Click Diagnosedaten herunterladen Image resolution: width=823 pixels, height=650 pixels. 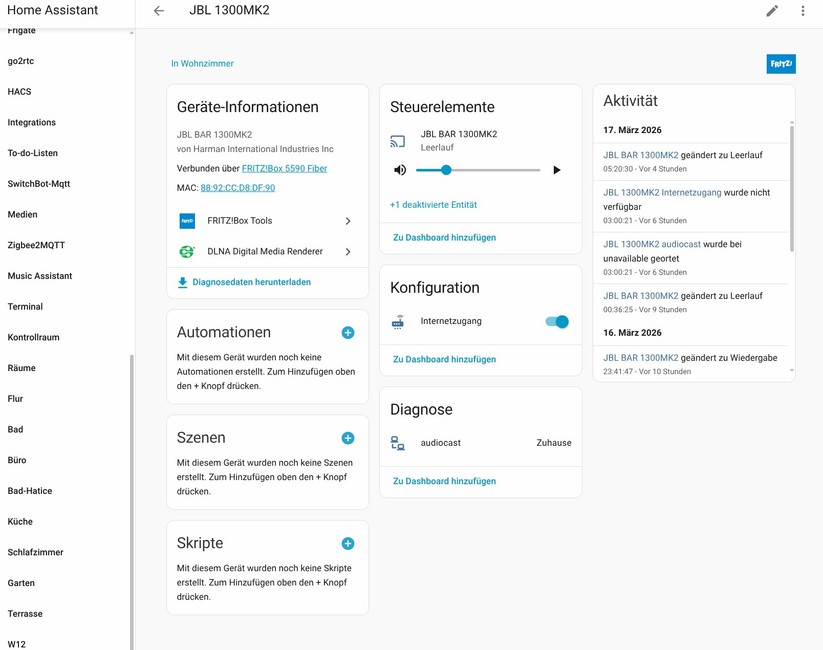click(x=250, y=283)
